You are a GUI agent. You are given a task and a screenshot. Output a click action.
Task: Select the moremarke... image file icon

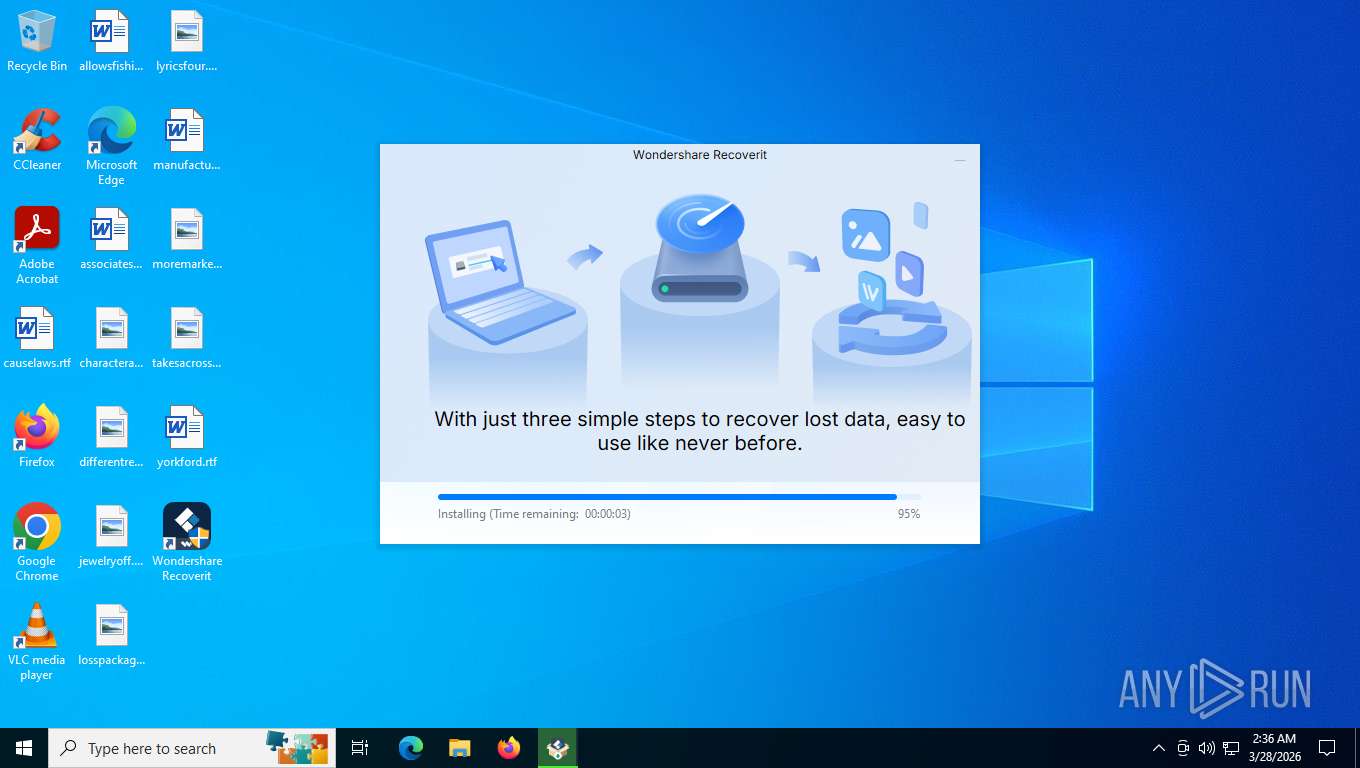coord(186,239)
